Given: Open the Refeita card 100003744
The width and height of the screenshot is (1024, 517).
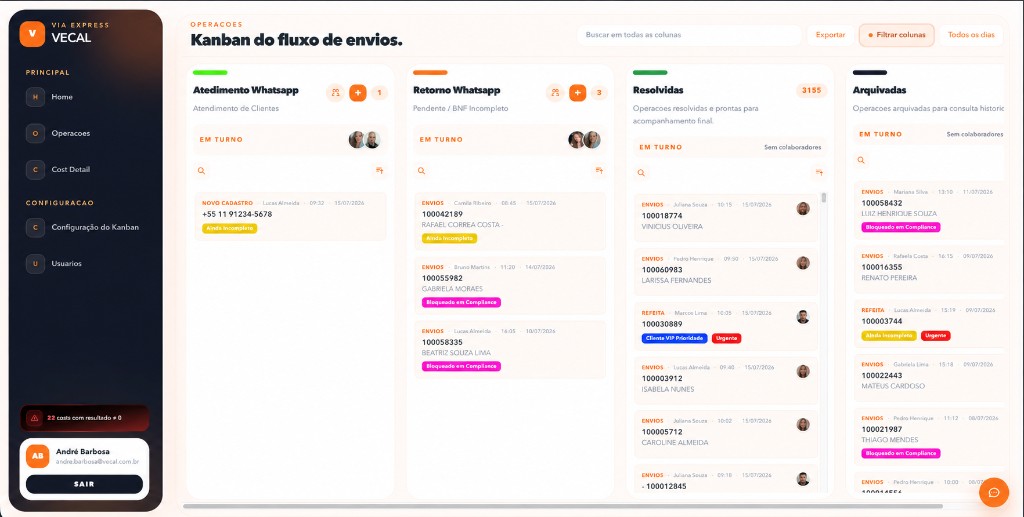Looking at the screenshot, I should [x=930, y=324].
